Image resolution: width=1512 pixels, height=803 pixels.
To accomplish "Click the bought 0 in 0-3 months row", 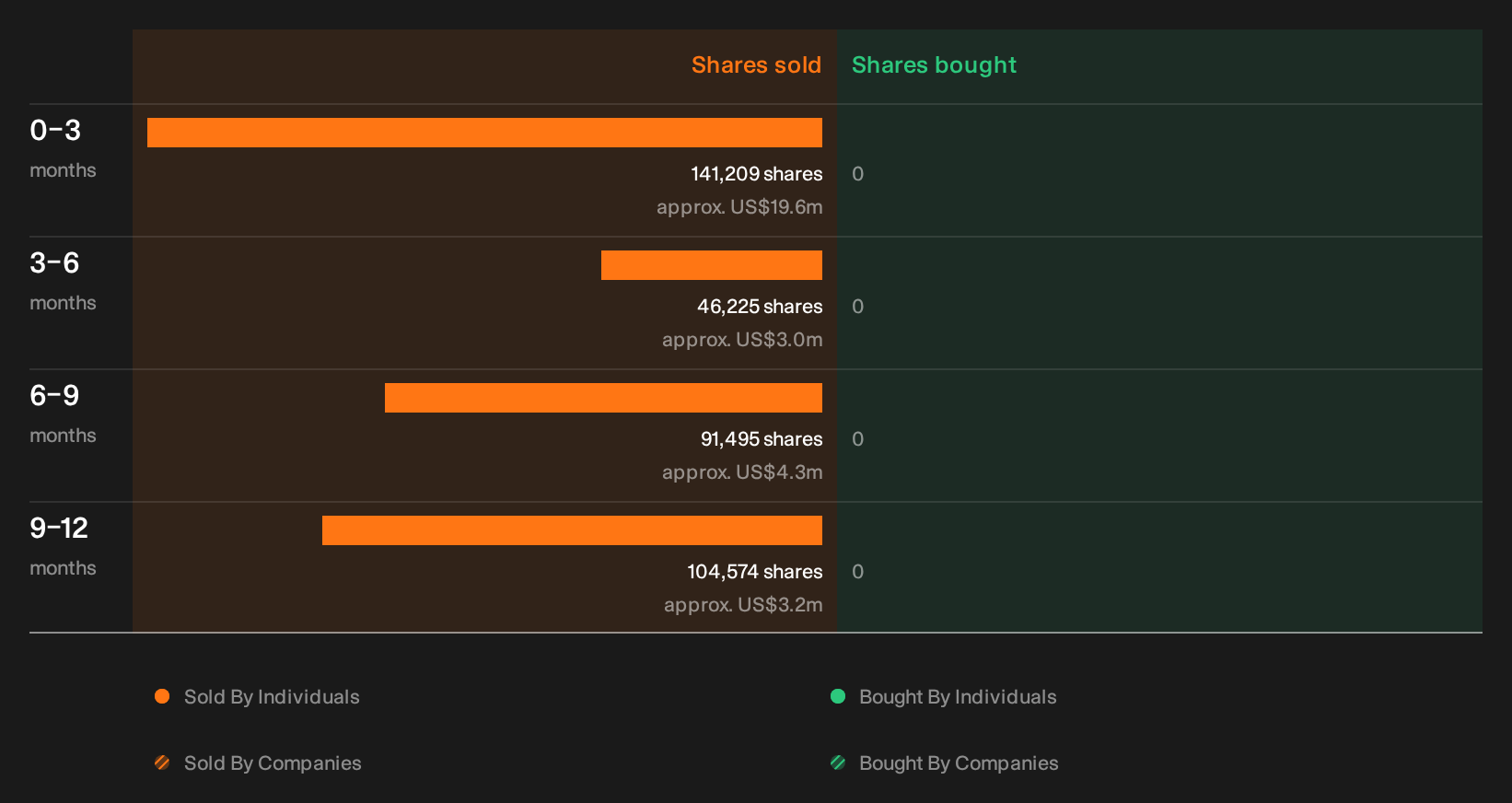I will [858, 174].
